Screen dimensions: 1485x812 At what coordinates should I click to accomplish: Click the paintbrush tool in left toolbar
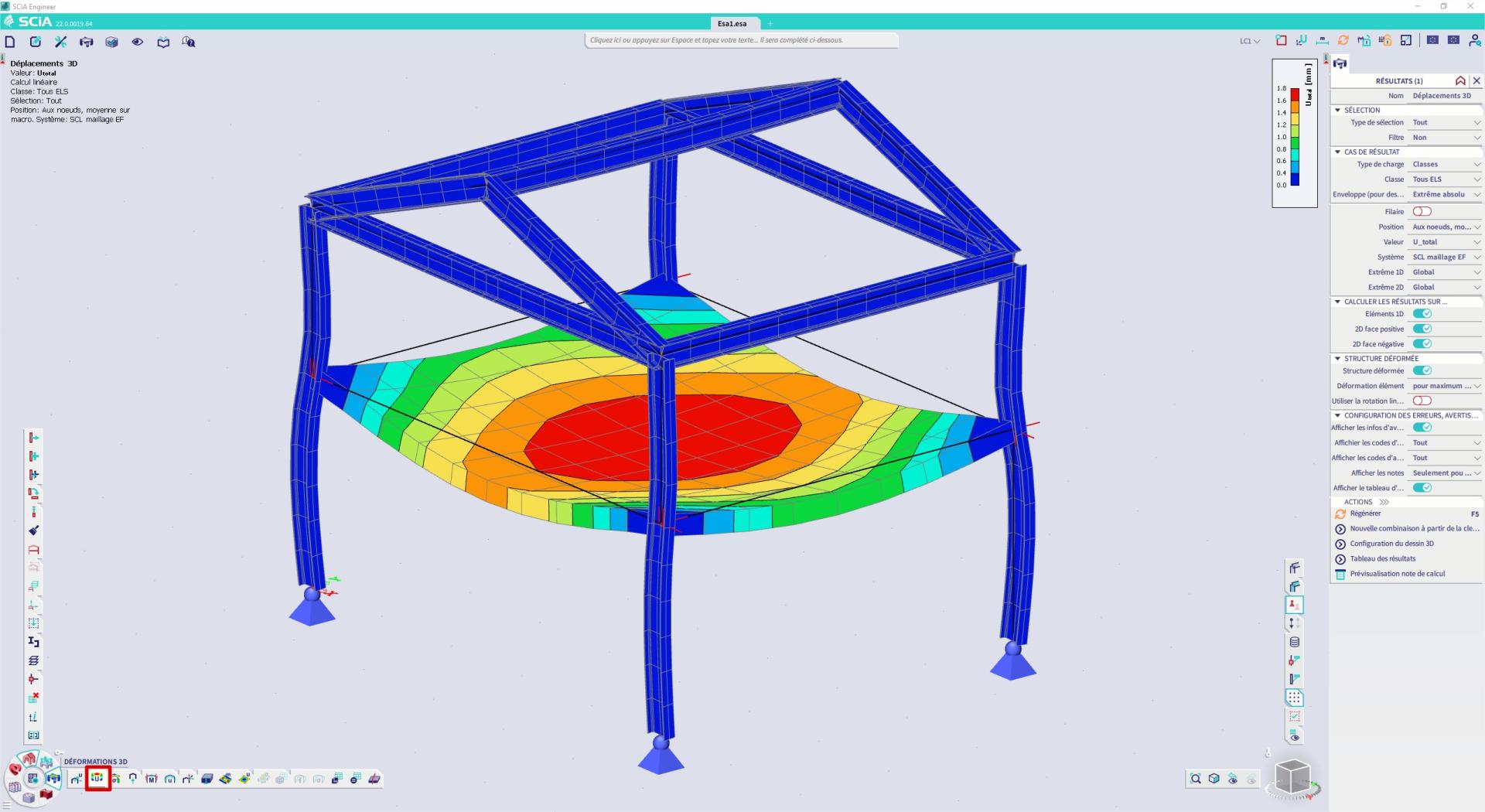click(x=33, y=531)
